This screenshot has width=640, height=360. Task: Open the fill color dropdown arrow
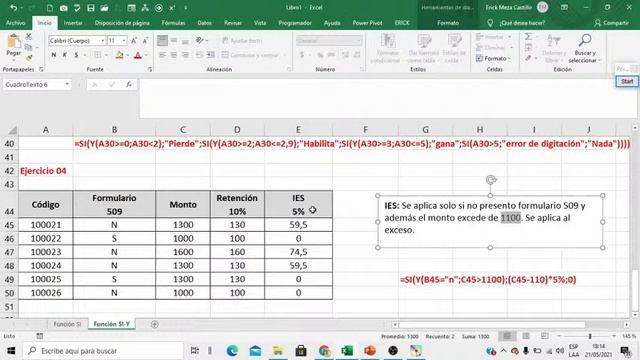(x=128, y=55)
